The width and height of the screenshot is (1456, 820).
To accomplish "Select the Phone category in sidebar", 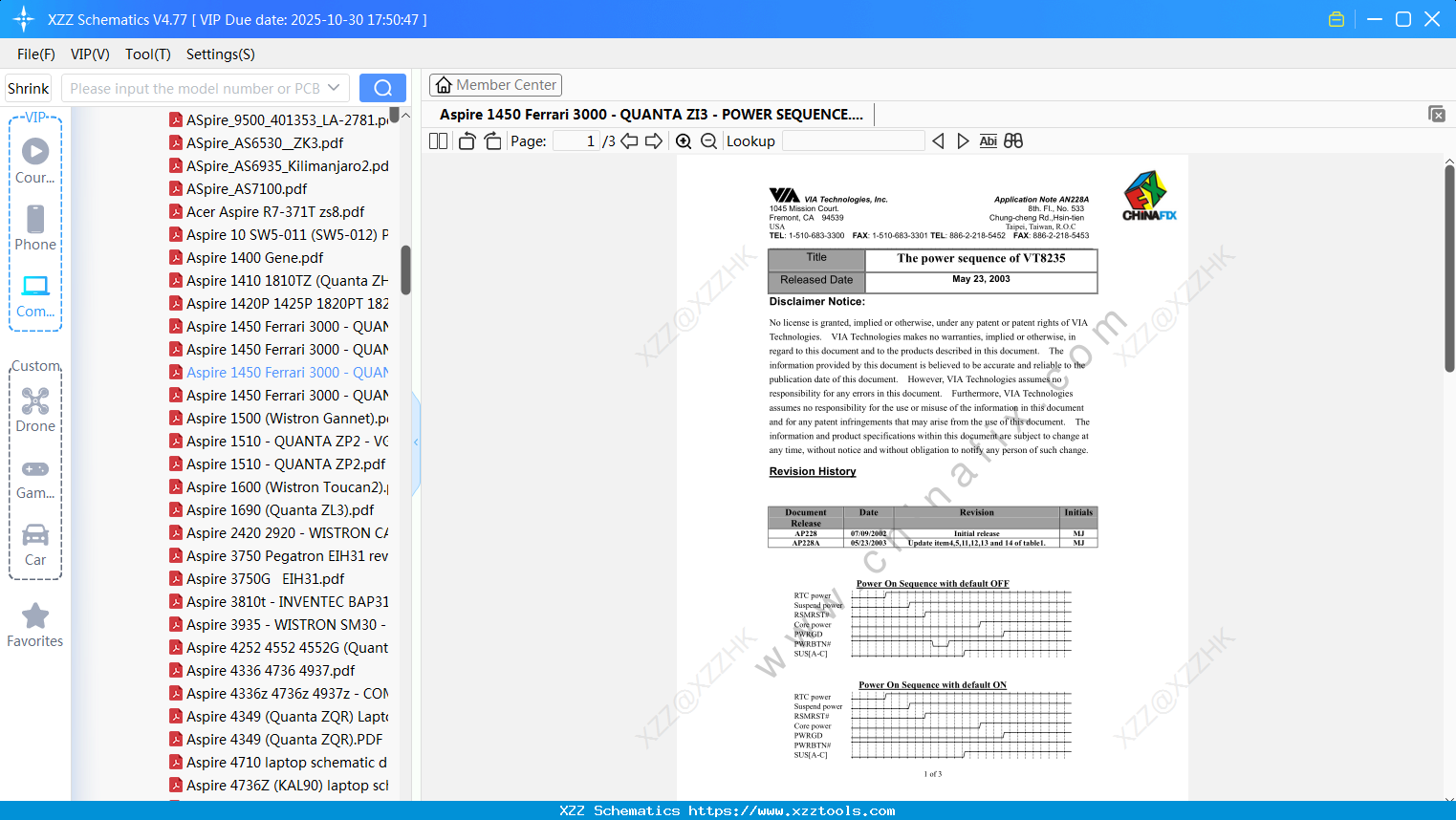I will (35, 228).
